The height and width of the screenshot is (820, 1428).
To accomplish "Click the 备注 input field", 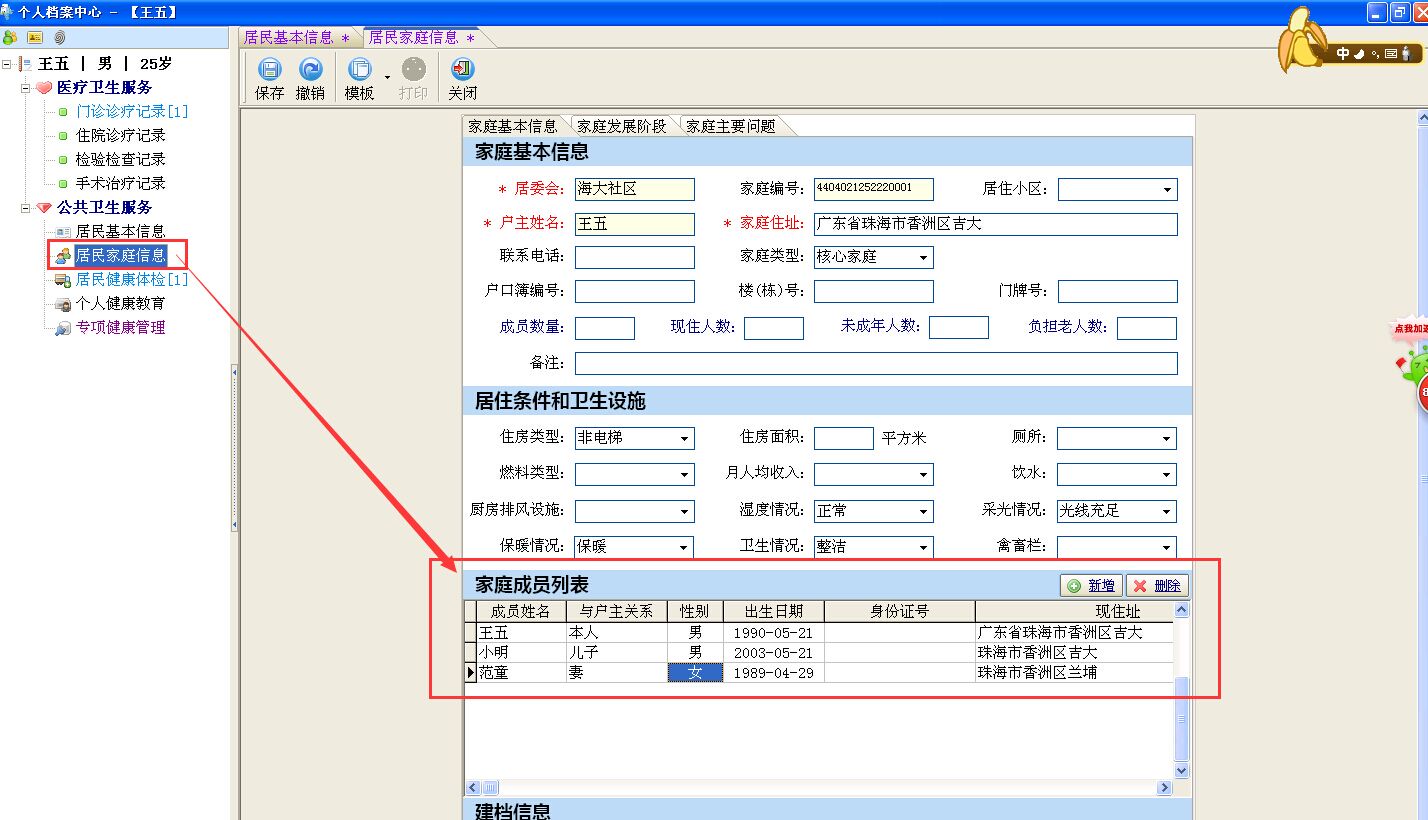I will tap(876, 363).
